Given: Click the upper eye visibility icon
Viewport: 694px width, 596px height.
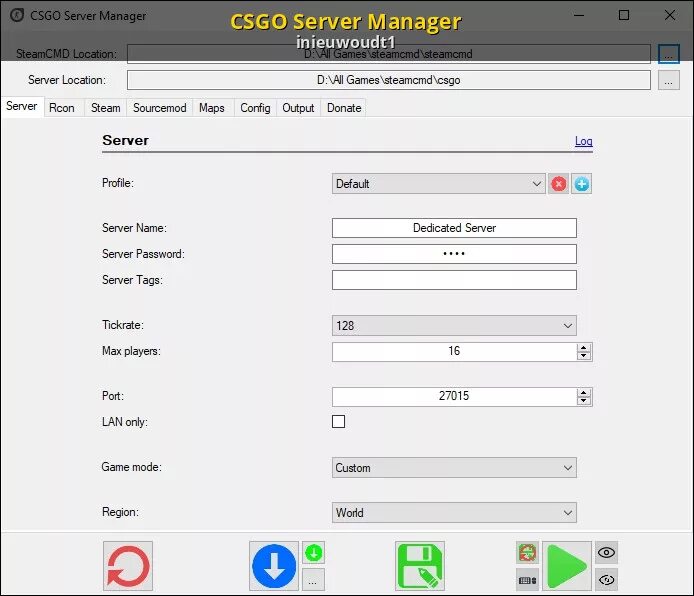Looking at the screenshot, I should point(606,553).
